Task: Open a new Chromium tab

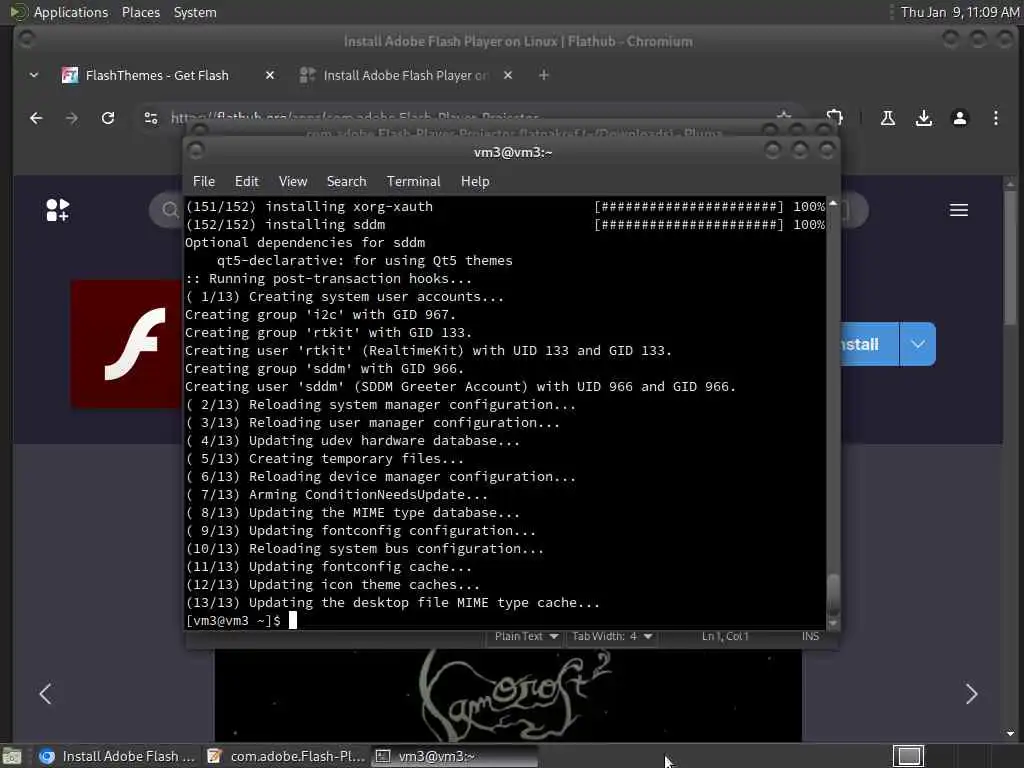Action: [543, 75]
